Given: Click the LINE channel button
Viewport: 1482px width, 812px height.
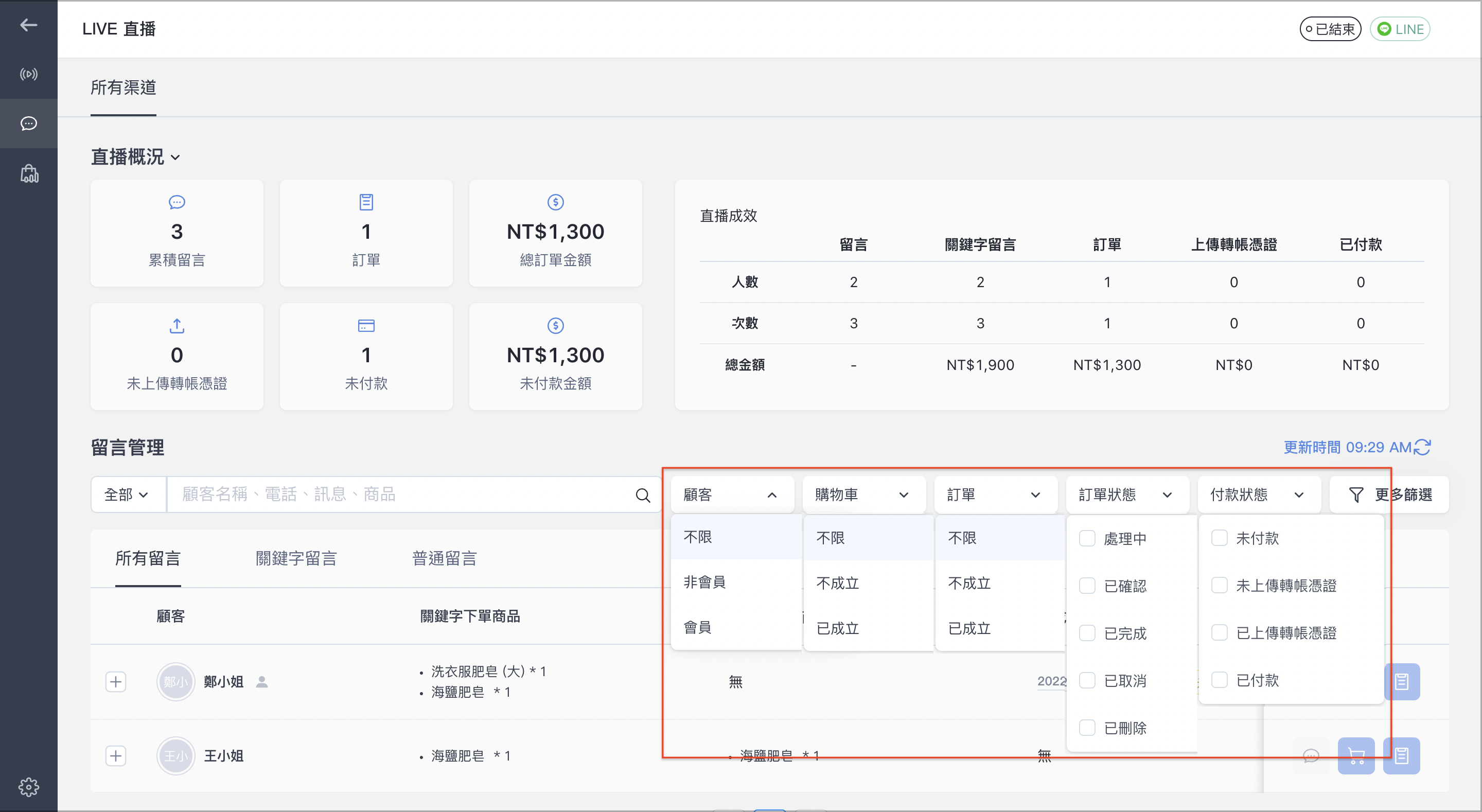Looking at the screenshot, I should [x=1400, y=29].
